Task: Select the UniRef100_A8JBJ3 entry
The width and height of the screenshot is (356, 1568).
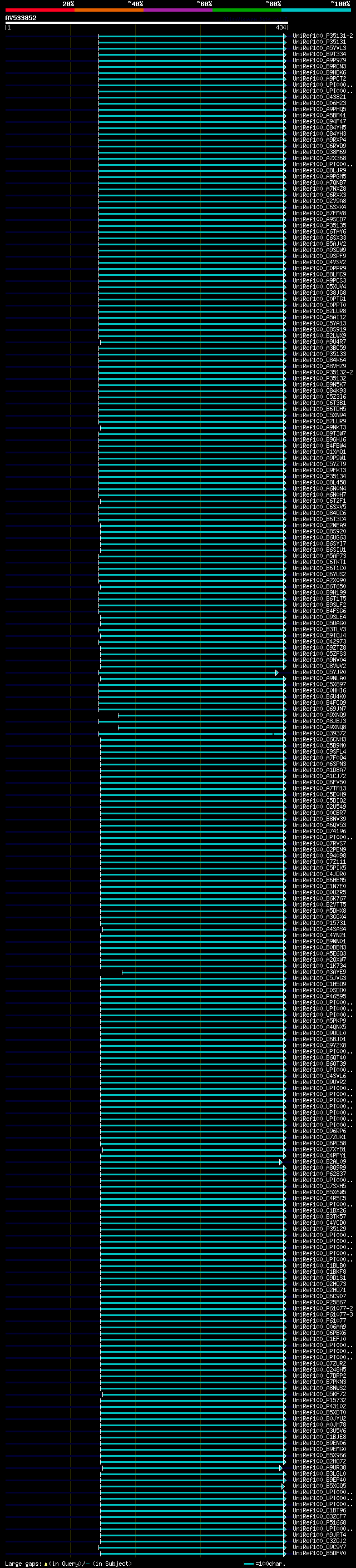Action: tap(319, 721)
